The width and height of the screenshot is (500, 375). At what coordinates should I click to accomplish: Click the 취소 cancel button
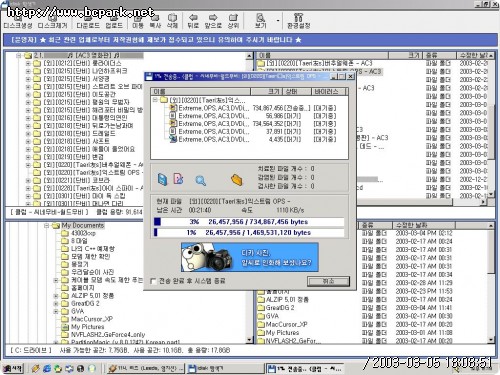click(x=328, y=281)
